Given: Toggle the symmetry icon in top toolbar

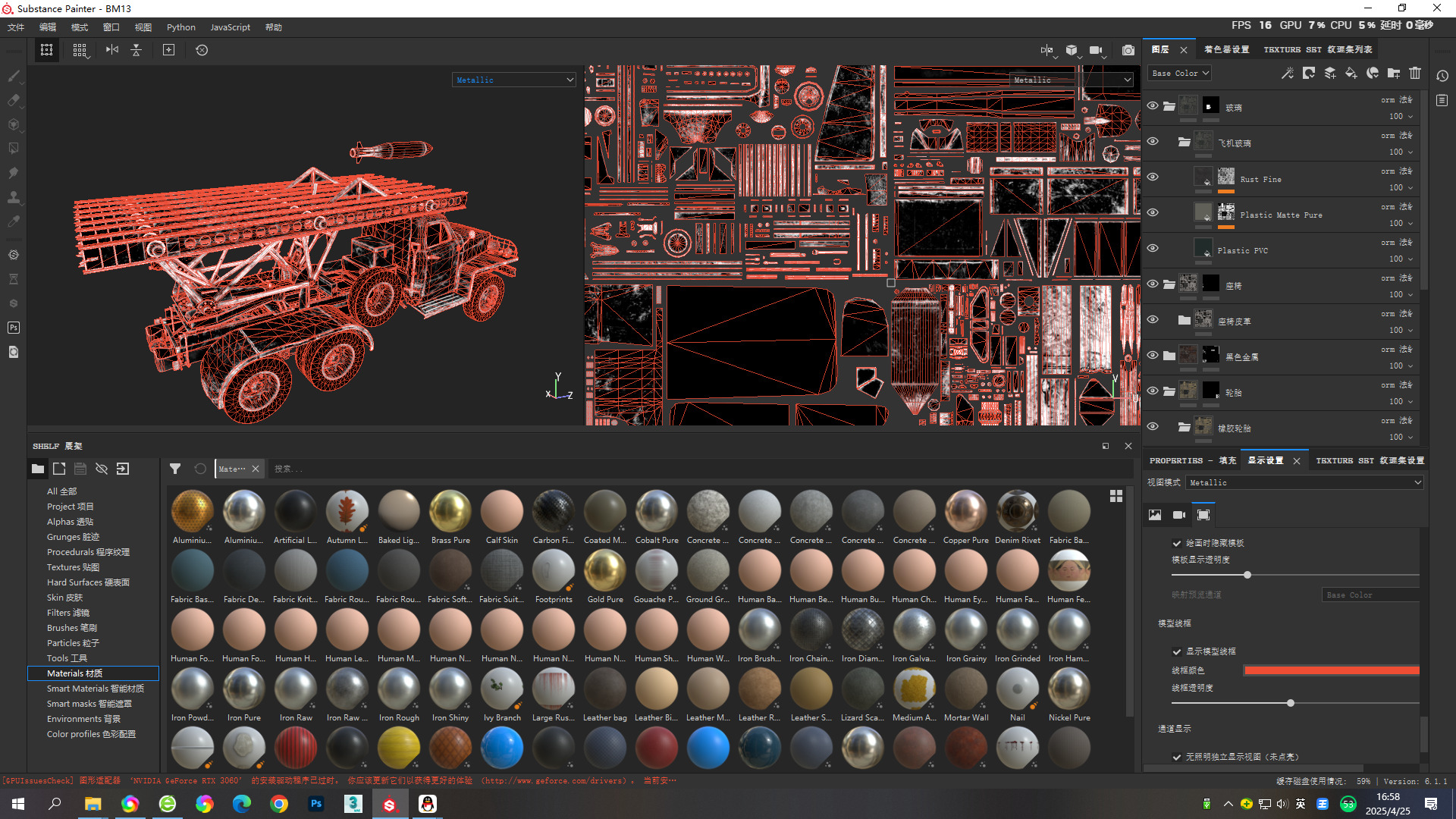Looking at the screenshot, I should 112,50.
